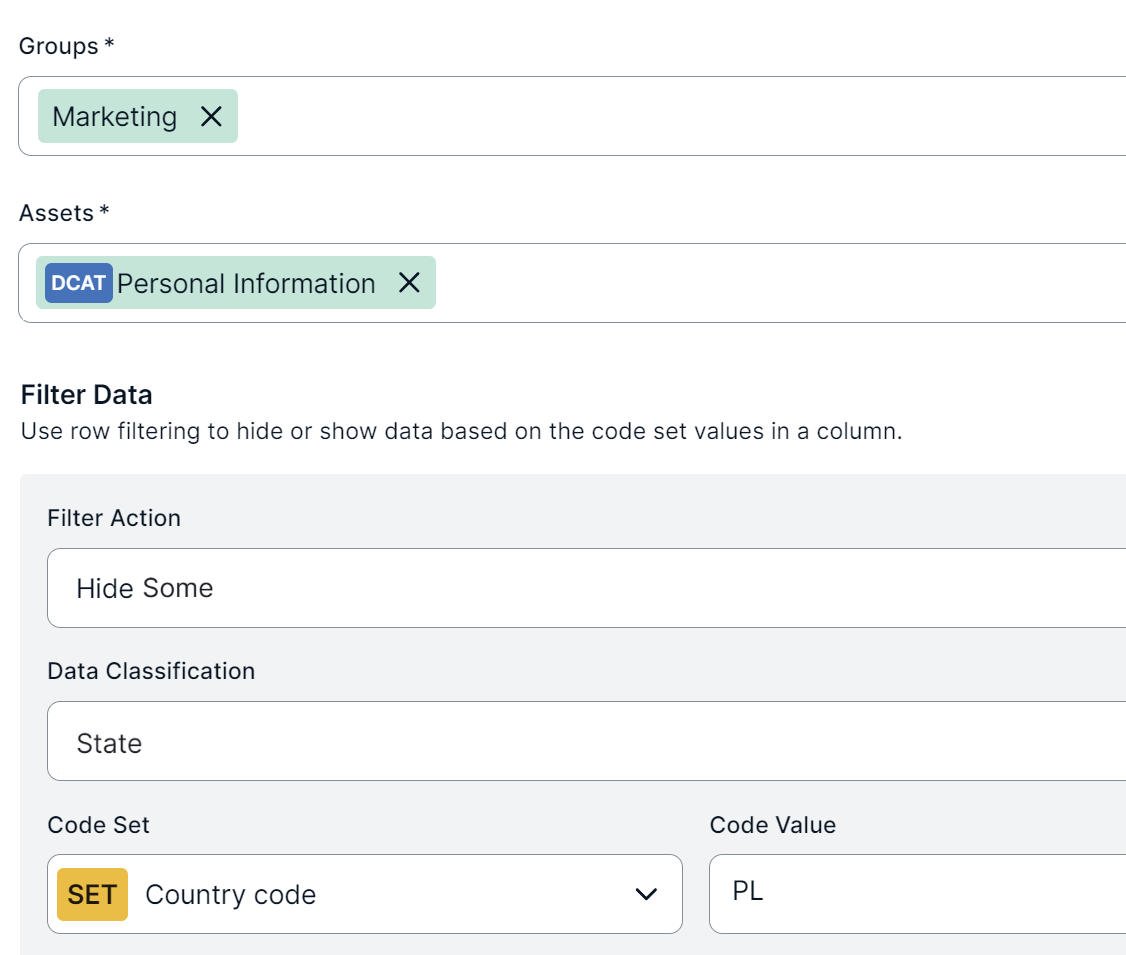This screenshot has height=955, width=1126.
Task: Click the Country code selection text
Action: (231, 894)
